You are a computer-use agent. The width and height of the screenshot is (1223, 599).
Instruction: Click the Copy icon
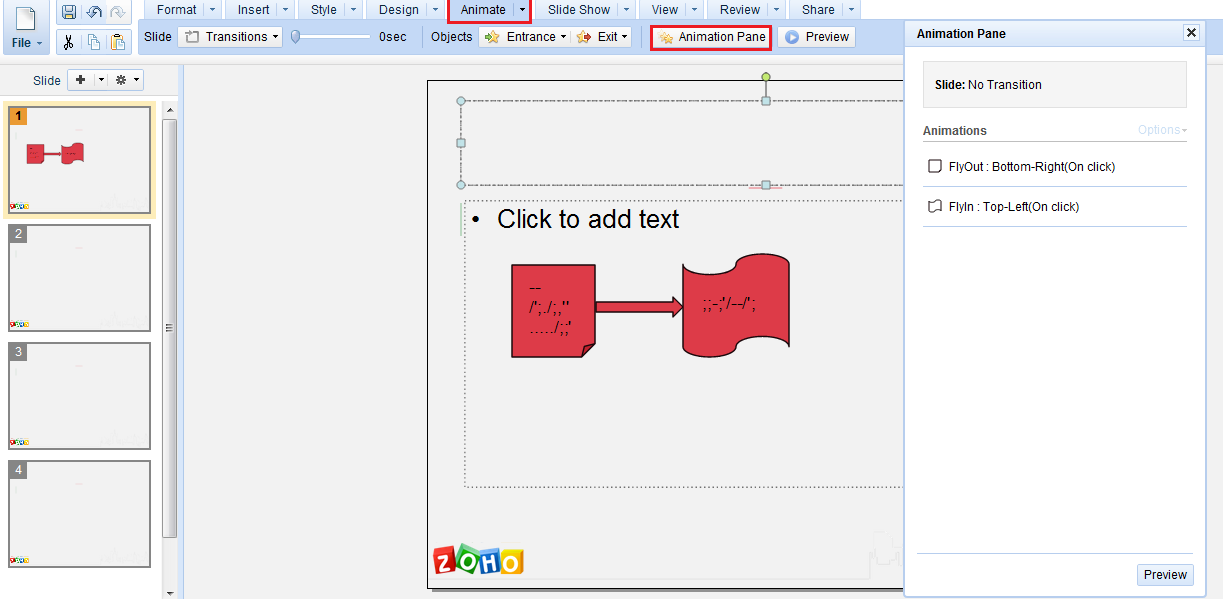click(x=94, y=41)
